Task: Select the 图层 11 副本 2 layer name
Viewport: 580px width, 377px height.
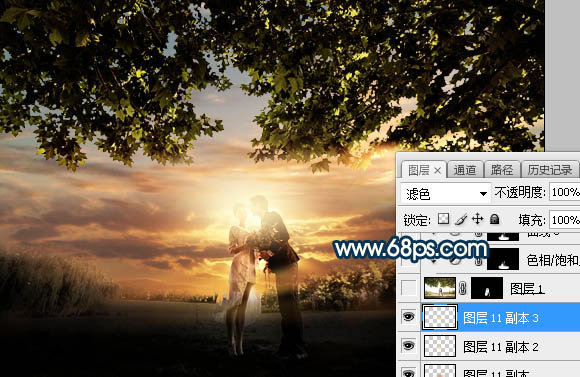Action: tap(500, 347)
